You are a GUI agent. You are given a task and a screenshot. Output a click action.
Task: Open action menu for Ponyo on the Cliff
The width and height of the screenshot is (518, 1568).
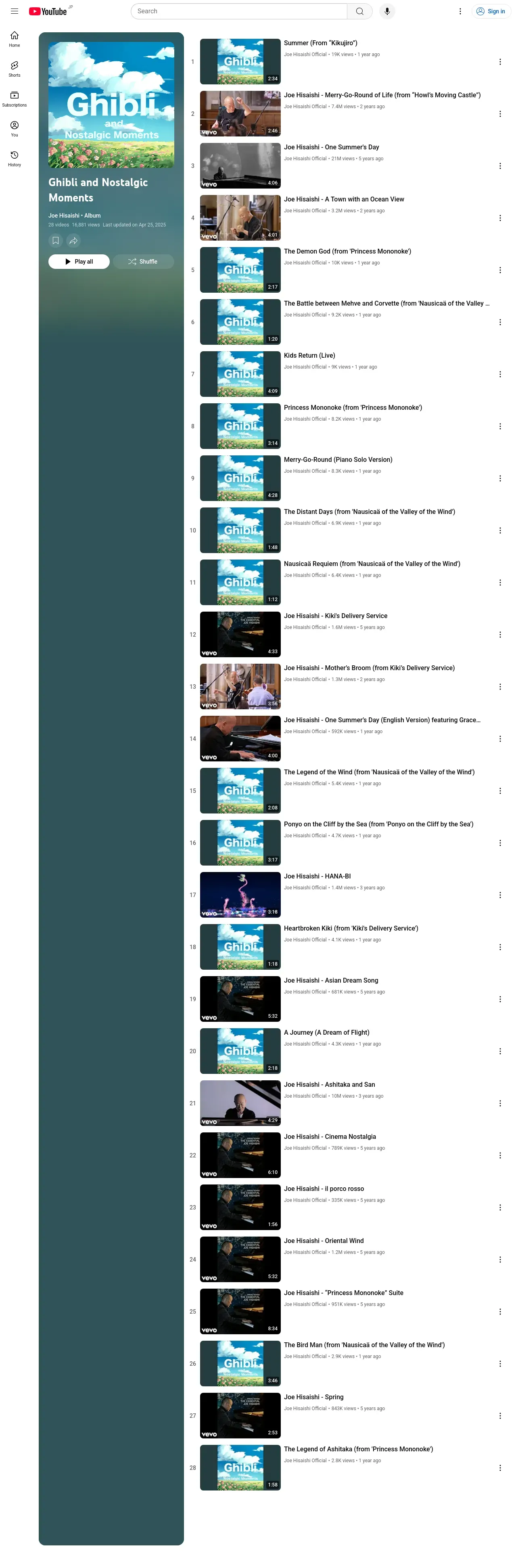click(500, 843)
